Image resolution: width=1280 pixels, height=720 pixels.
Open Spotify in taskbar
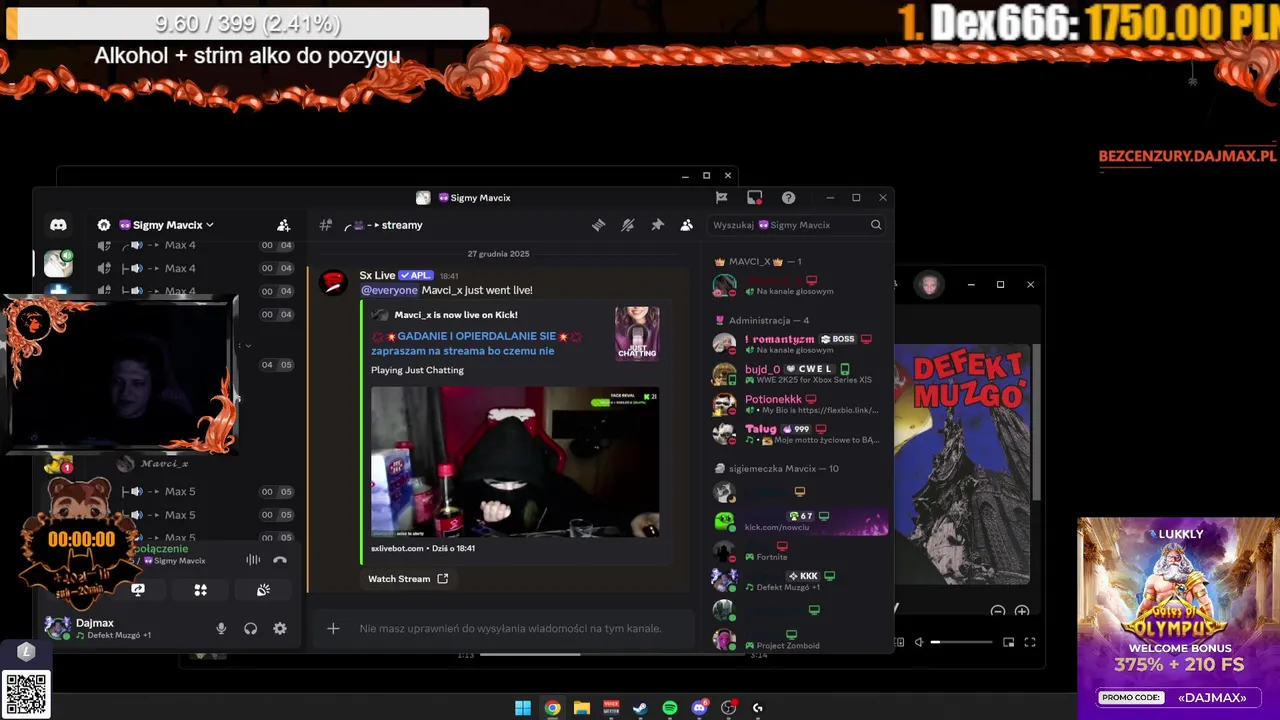[669, 708]
